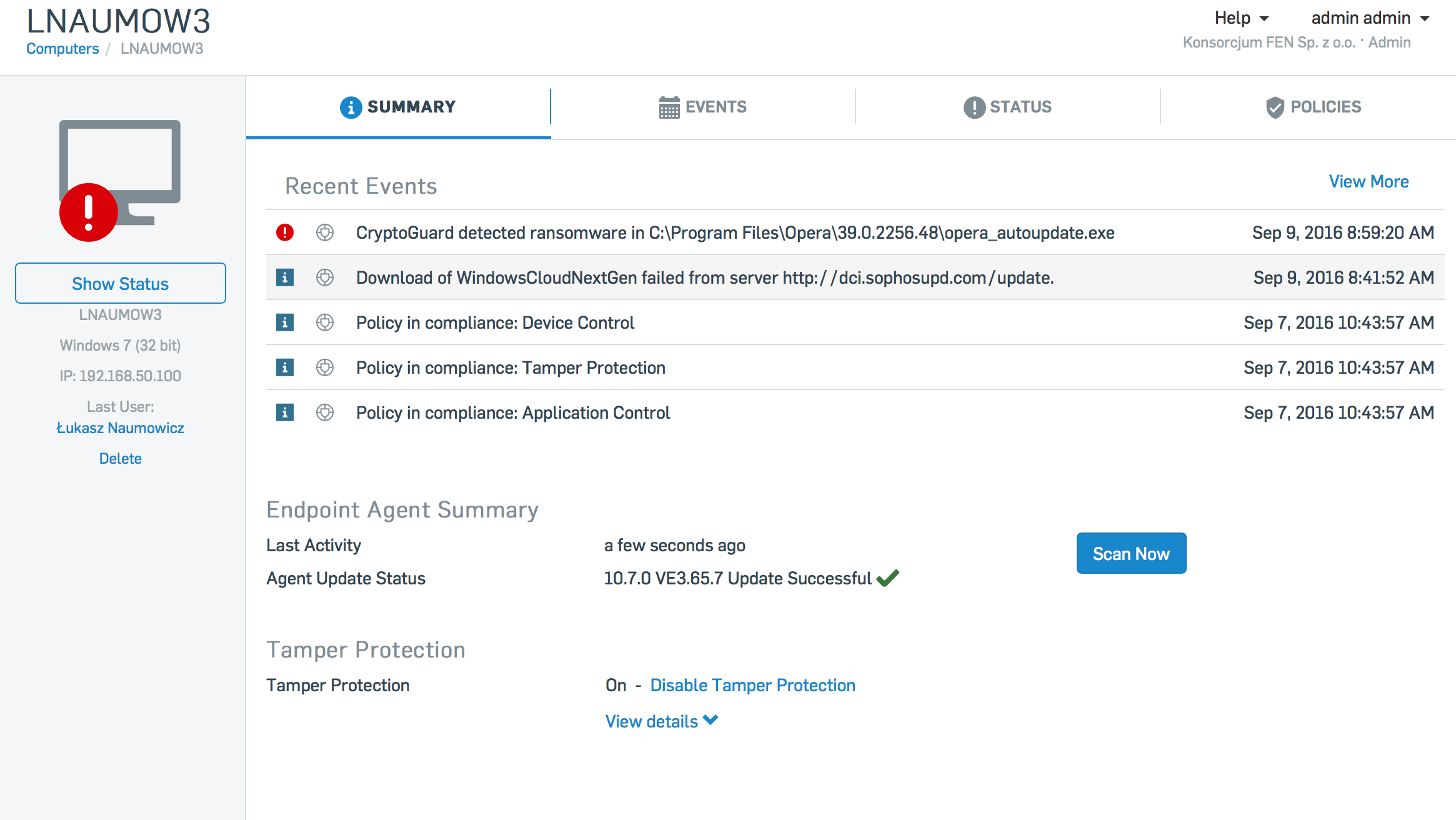Click the computer monitor alert icon in sidebar
Screen dimensions: 1456x820
click(120, 181)
